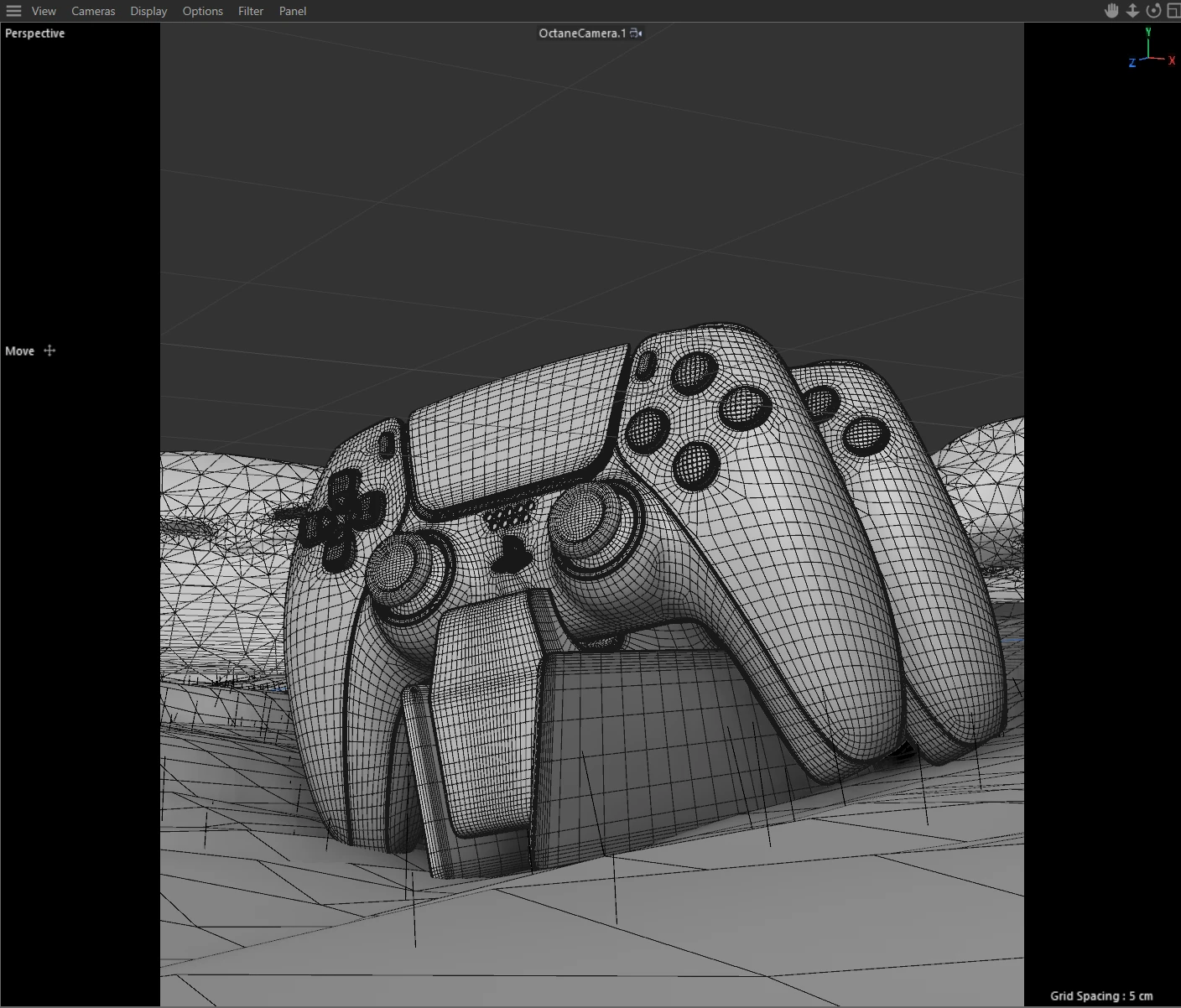Open the Cameras menu
The image size is (1181, 1008).
(93, 11)
